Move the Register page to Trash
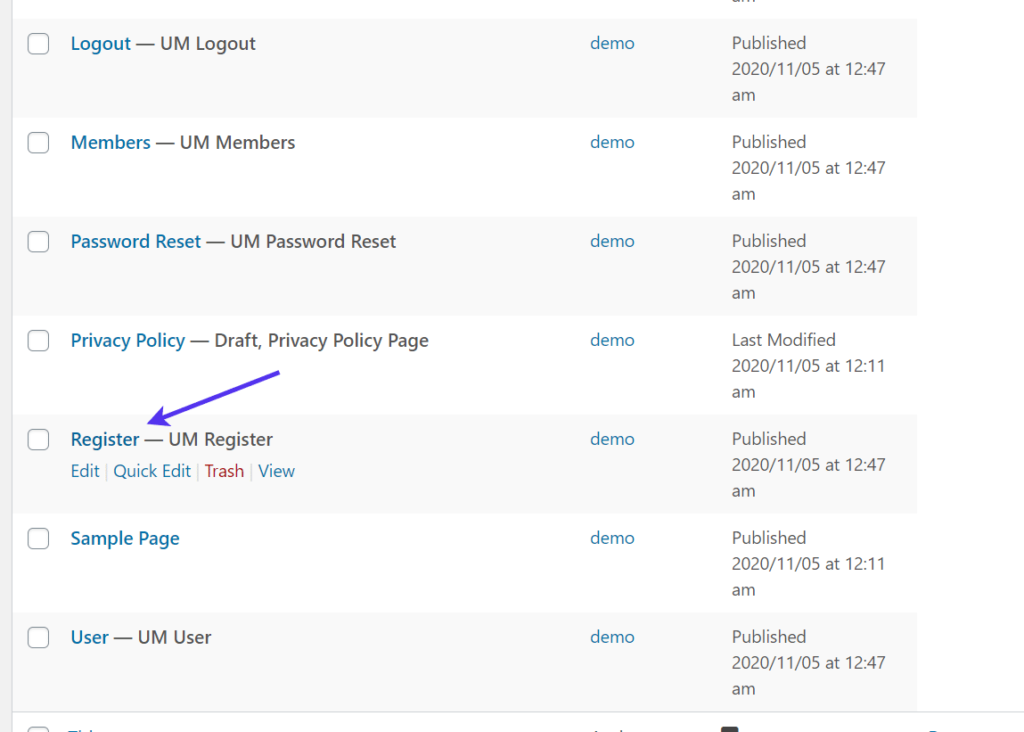 [x=224, y=471]
